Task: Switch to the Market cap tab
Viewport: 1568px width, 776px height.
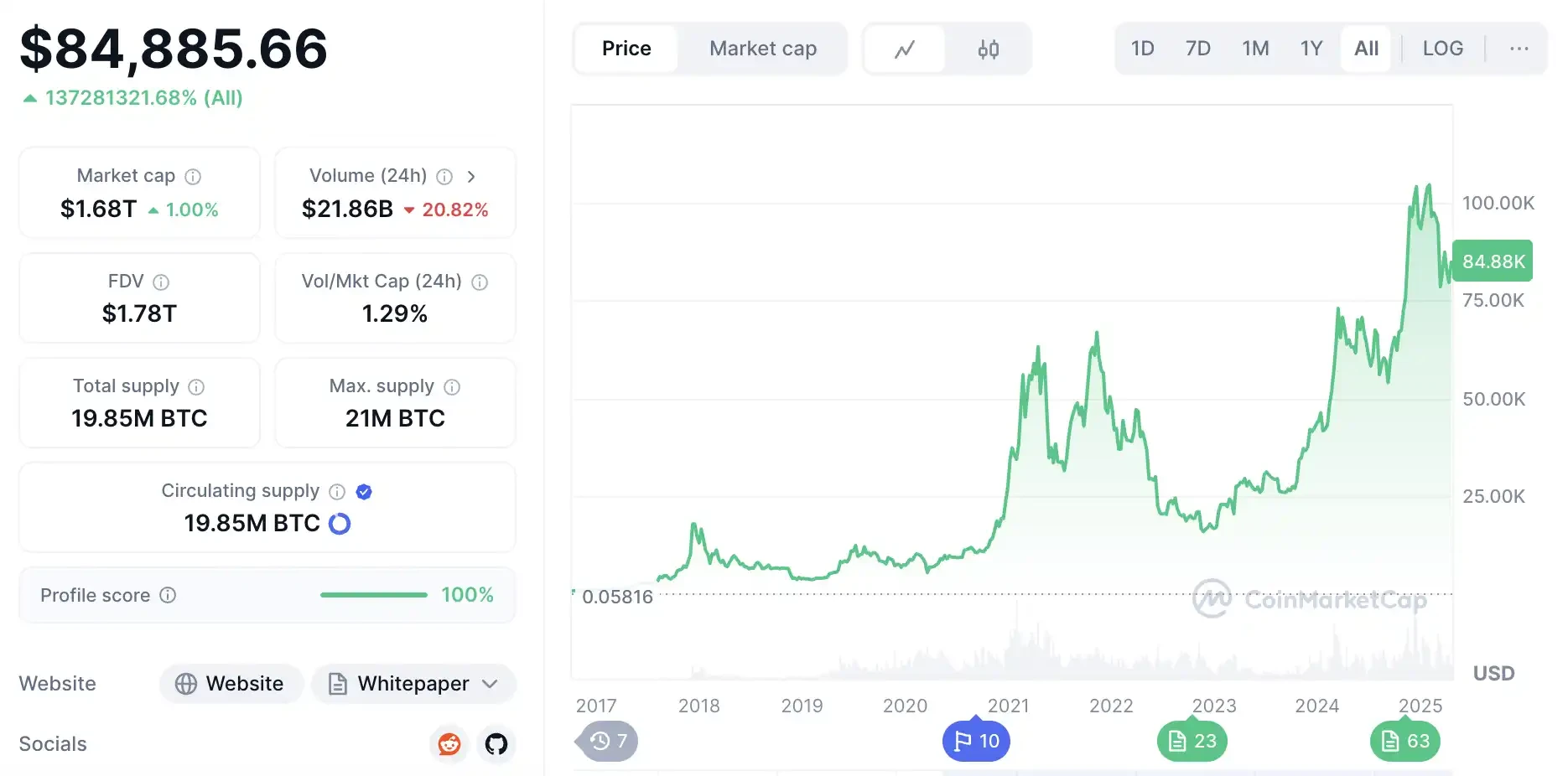Action: coord(762,49)
